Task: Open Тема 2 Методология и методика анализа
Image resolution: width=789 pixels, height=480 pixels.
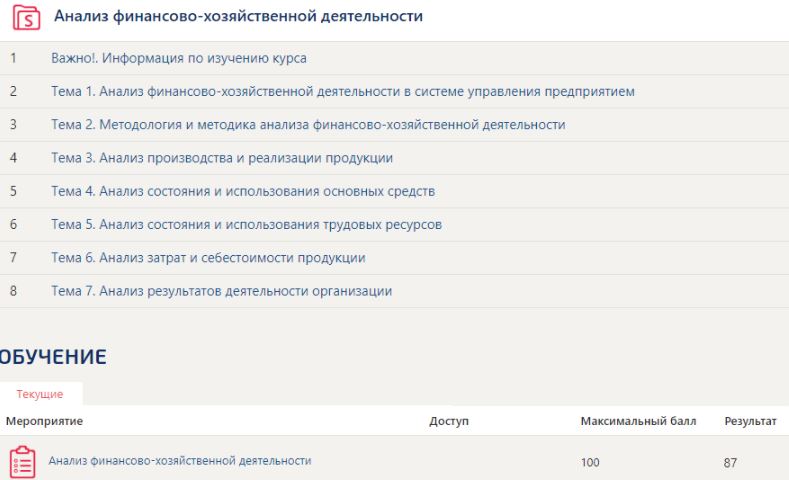Action: tap(308, 125)
